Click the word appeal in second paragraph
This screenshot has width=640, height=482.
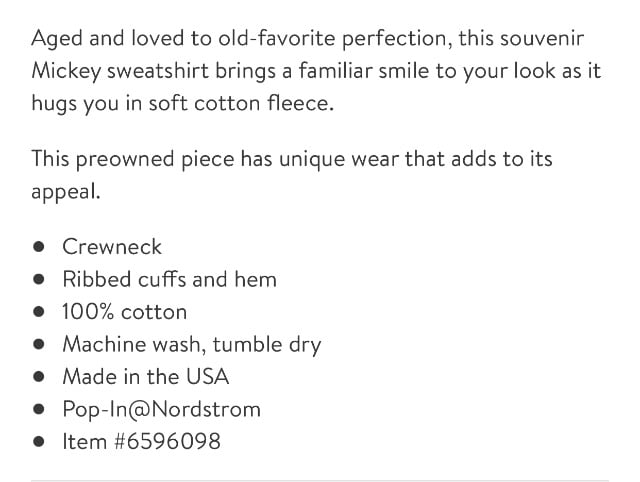(64, 192)
